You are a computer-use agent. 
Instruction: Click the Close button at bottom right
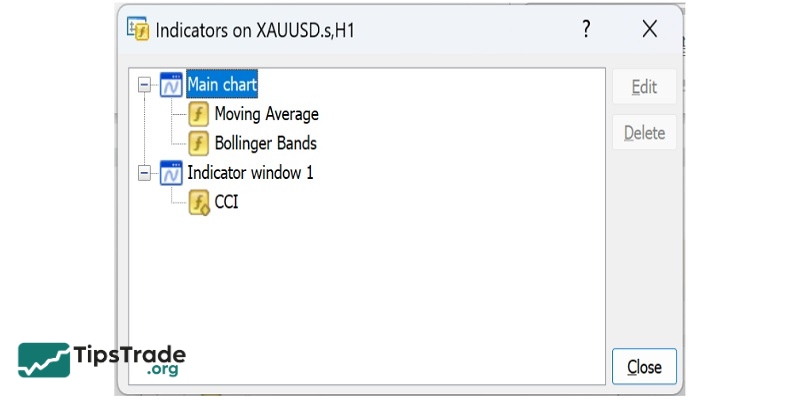tap(644, 367)
